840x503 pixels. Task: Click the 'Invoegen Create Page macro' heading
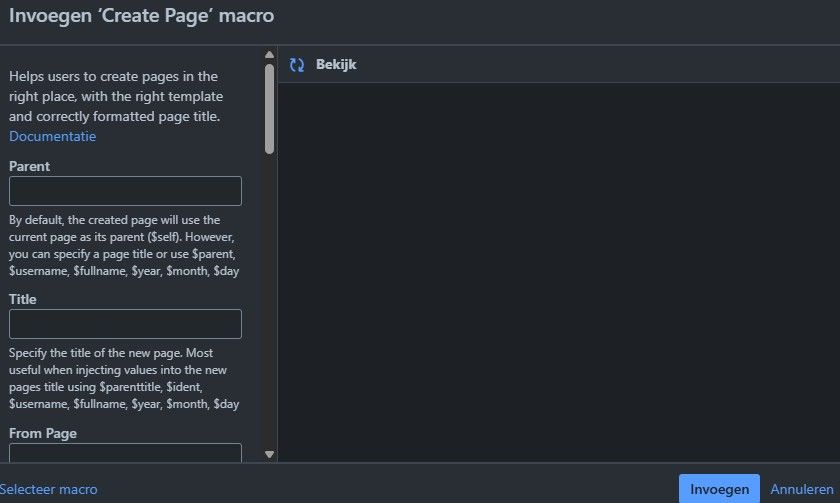141,16
